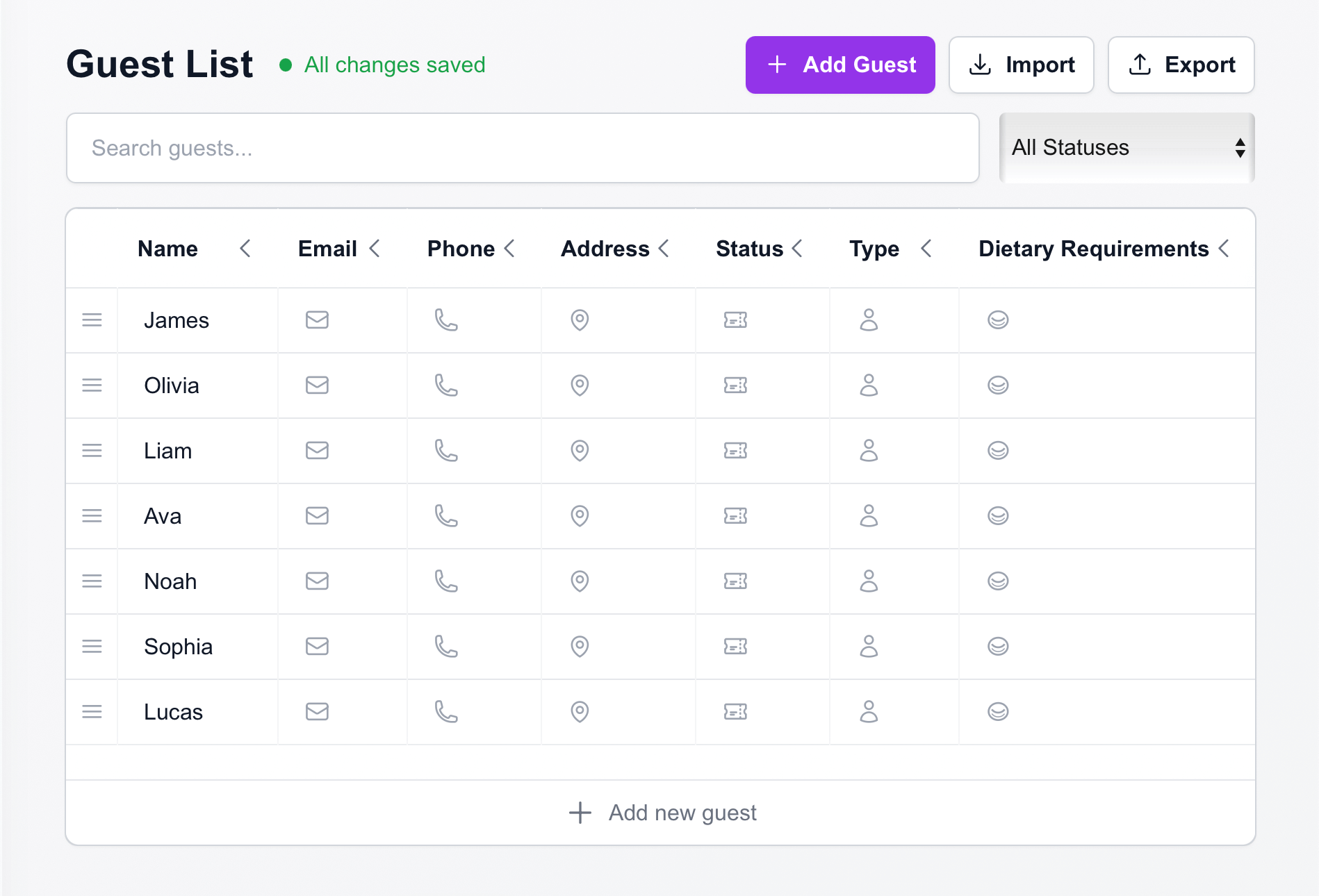Click the drag handle next to Sophia

coord(91,647)
